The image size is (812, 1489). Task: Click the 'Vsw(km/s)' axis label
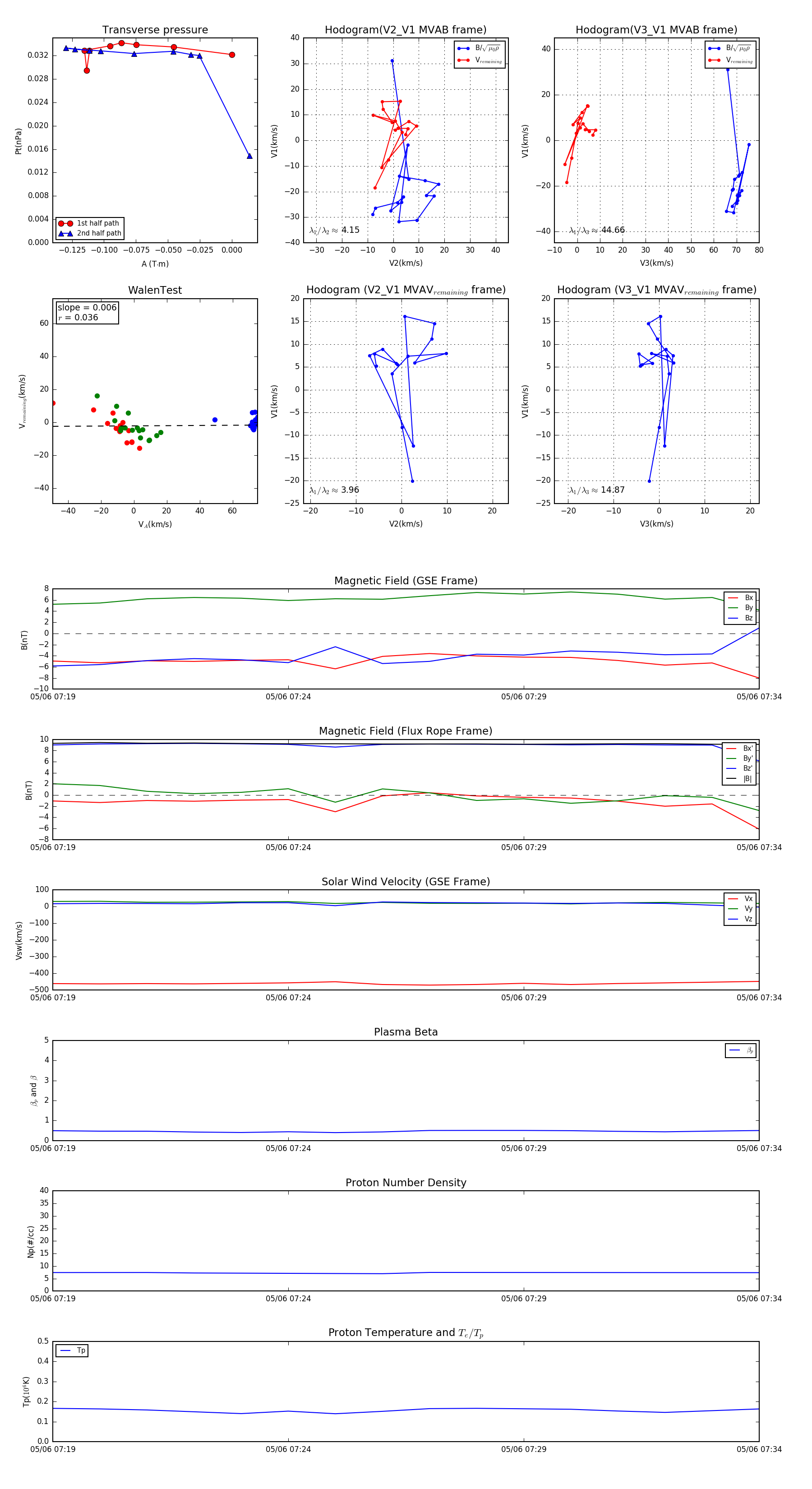click(18, 940)
